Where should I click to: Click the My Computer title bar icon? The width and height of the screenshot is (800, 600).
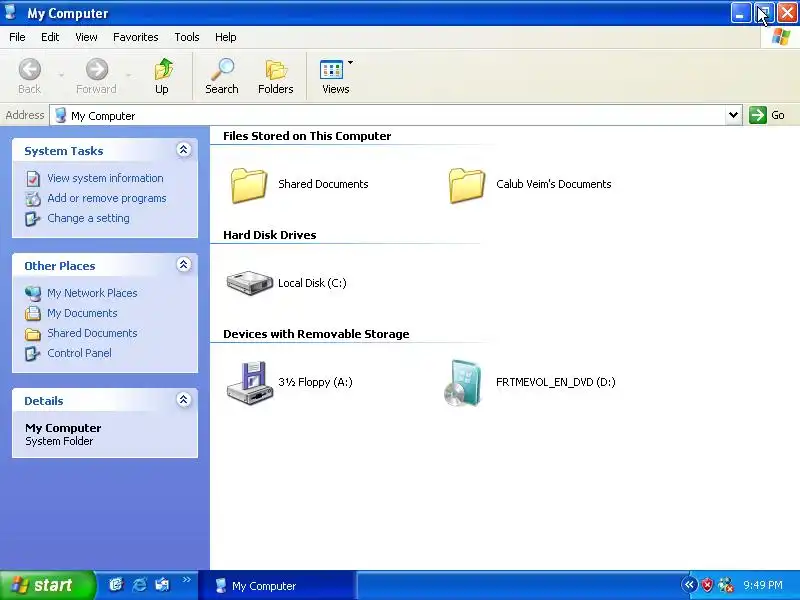(x=11, y=12)
